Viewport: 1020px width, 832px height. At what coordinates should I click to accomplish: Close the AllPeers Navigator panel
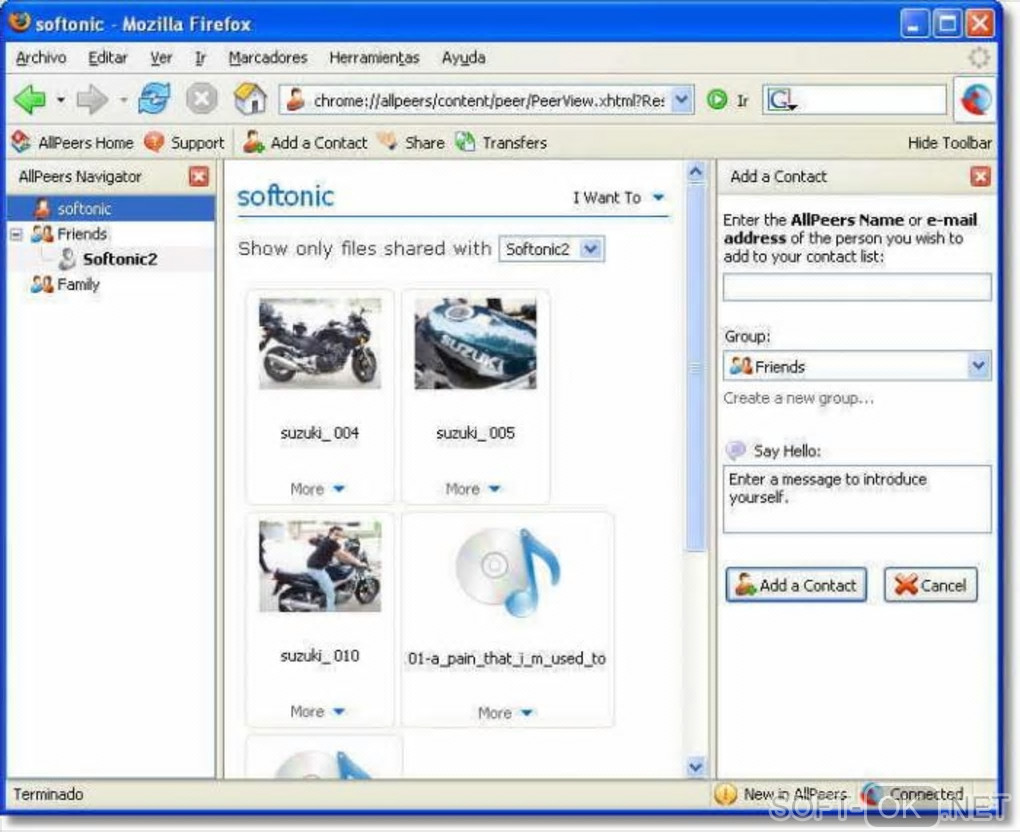click(199, 176)
